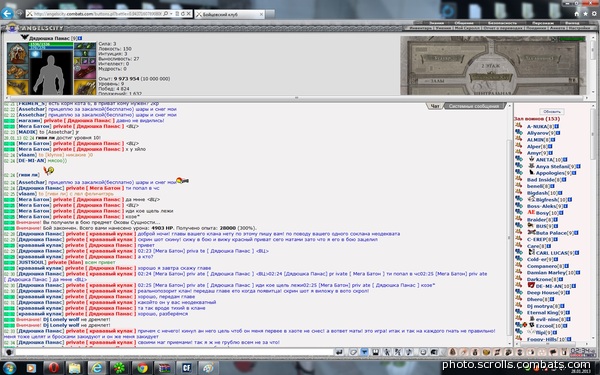600x375 pixels.
Task: Open the Chrome browser from the taskbar
Action: (x=142, y=368)
